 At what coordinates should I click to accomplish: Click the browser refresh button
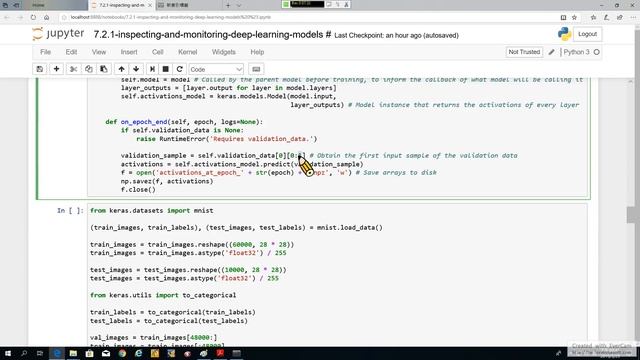pyautogui.click(x=33, y=17)
